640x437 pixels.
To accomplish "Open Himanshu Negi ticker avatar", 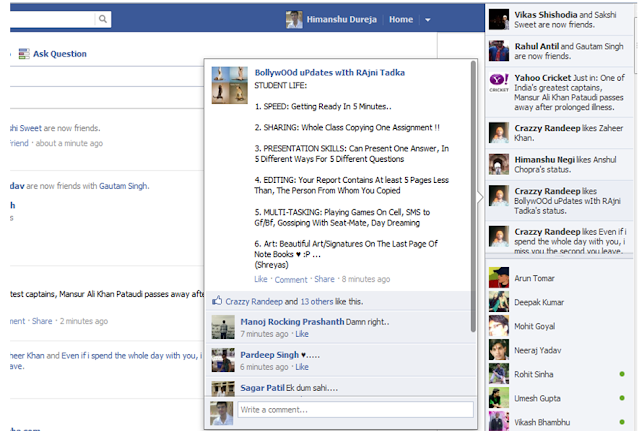I will (499, 164).
